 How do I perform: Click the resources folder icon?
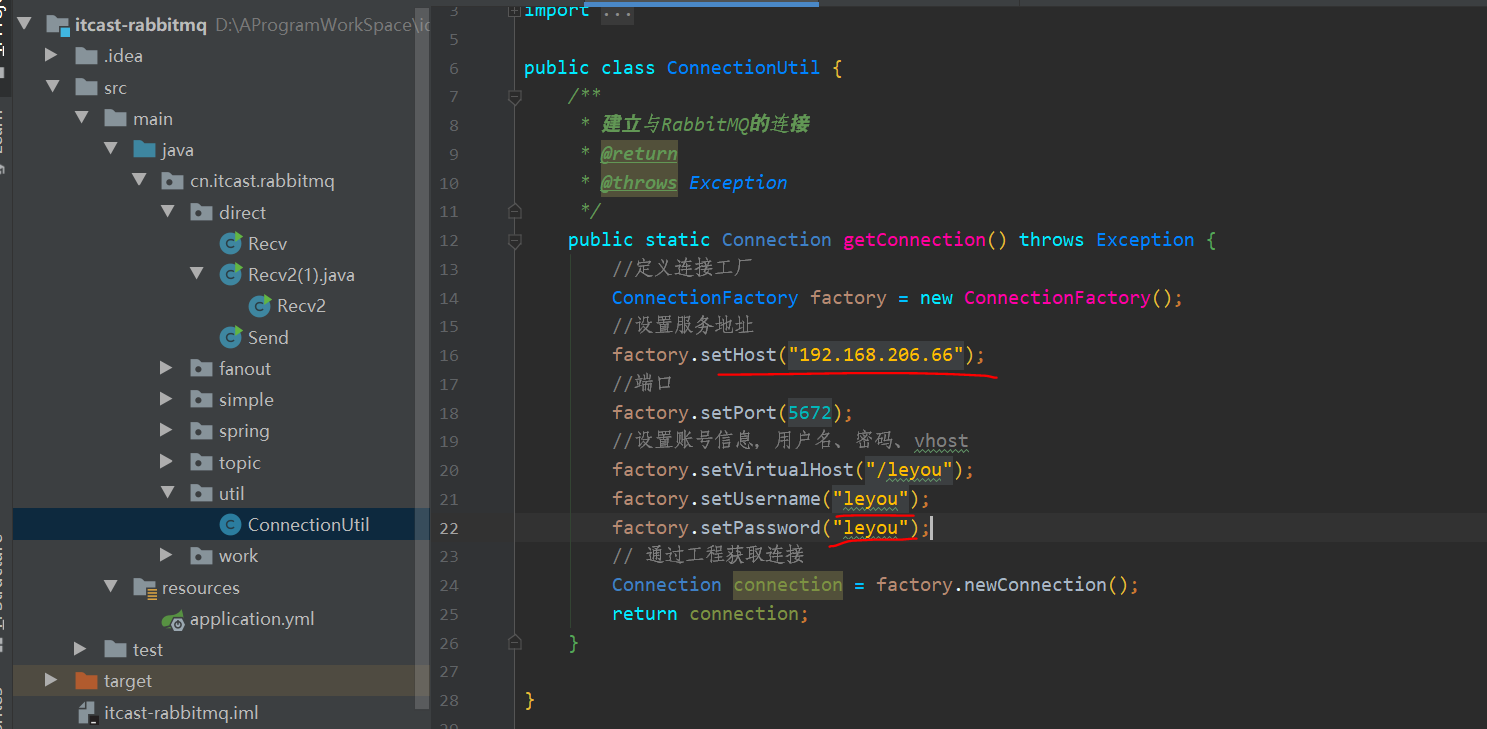click(x=145, y=587)
